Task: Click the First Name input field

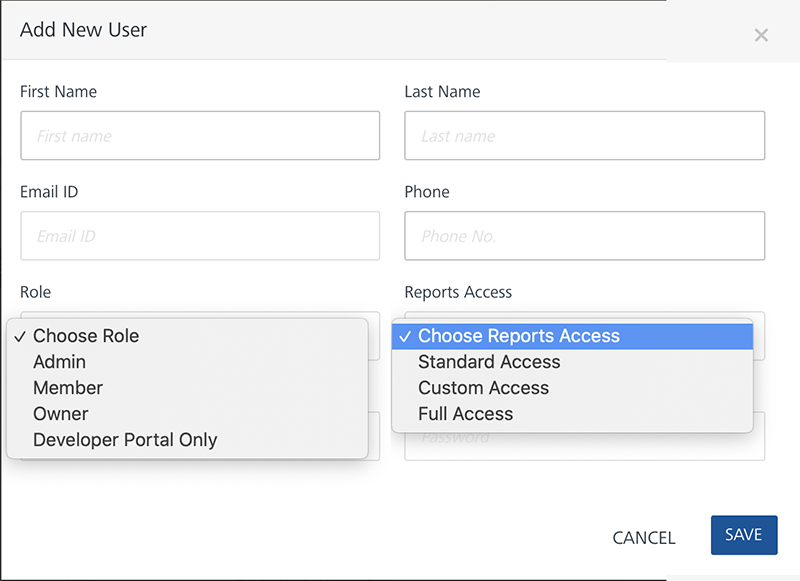Action: [200, 136]
